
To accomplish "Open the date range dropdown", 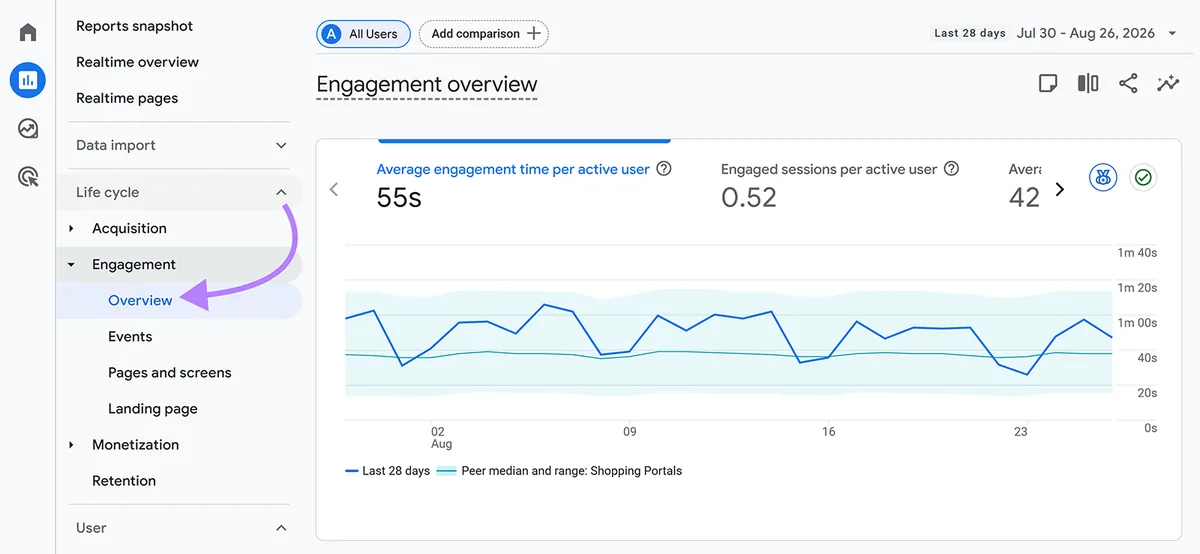I will pos(1174,33).
